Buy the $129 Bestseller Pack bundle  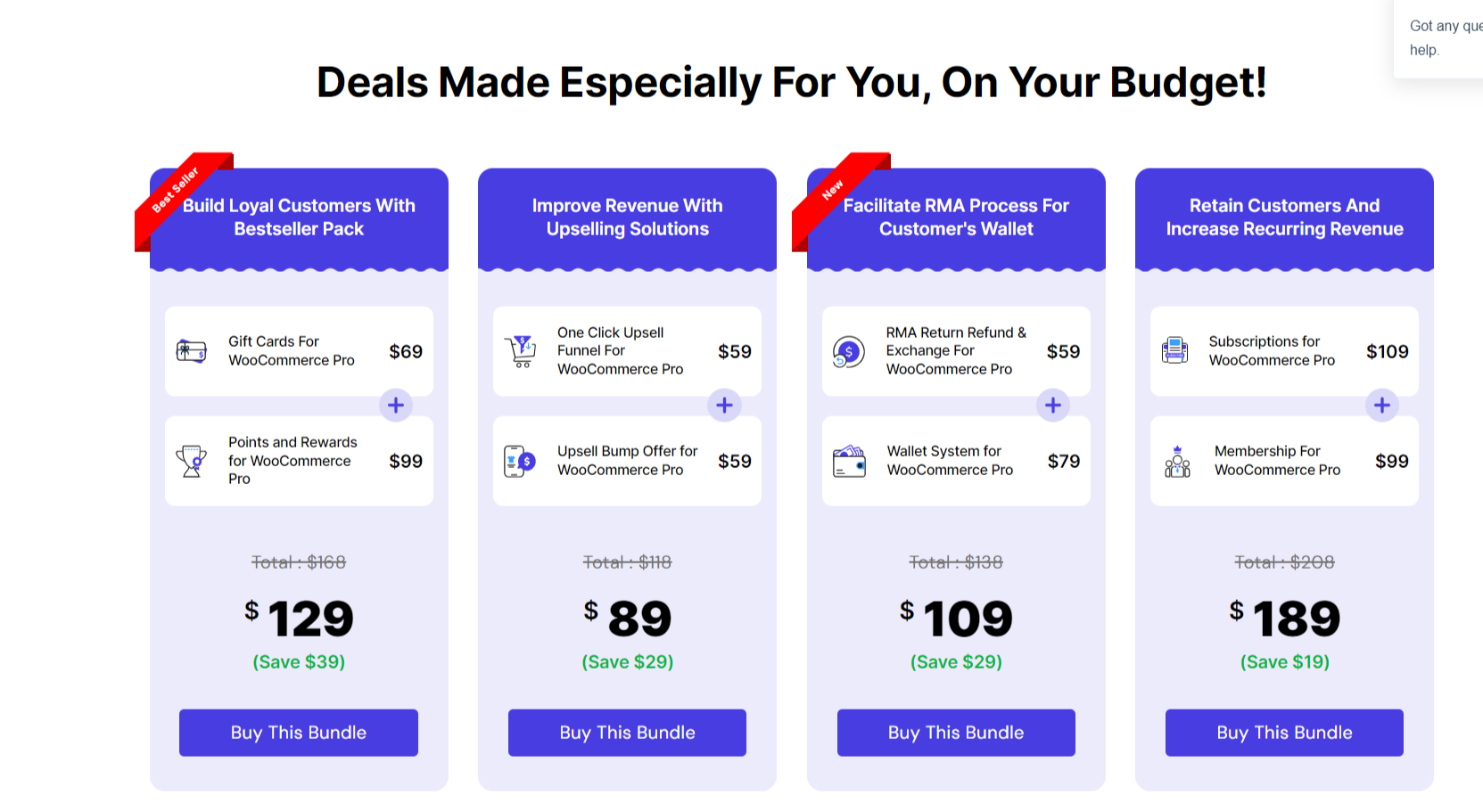(299, 733)
